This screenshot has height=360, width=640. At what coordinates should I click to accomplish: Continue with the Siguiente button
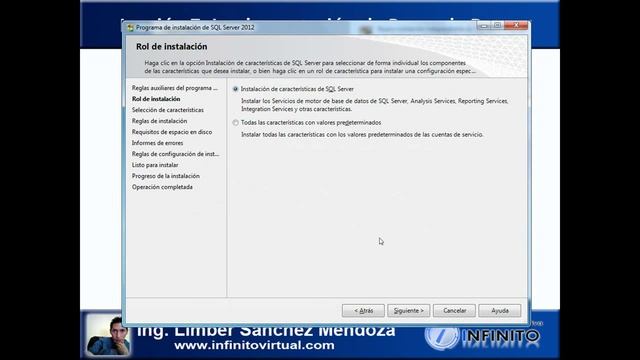tap(409, 311)
